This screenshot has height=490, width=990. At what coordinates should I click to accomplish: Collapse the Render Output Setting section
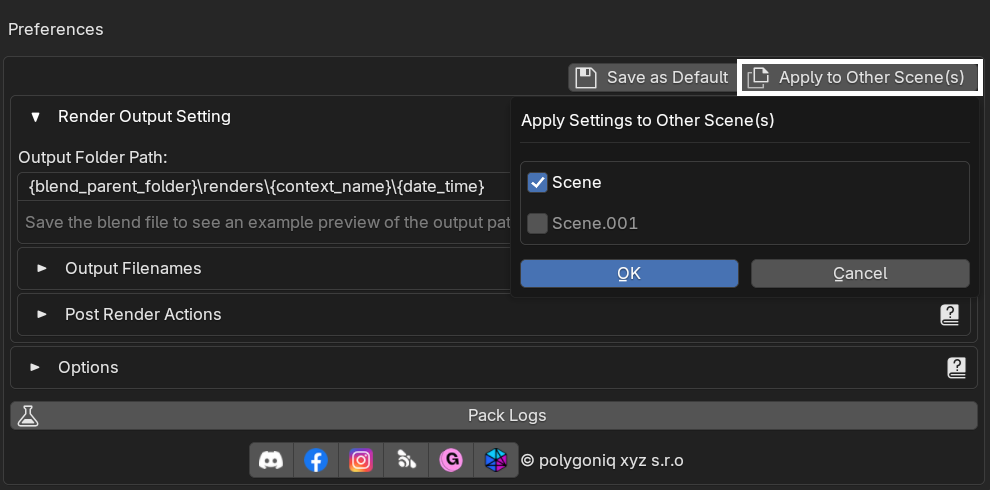pos(36,117)
